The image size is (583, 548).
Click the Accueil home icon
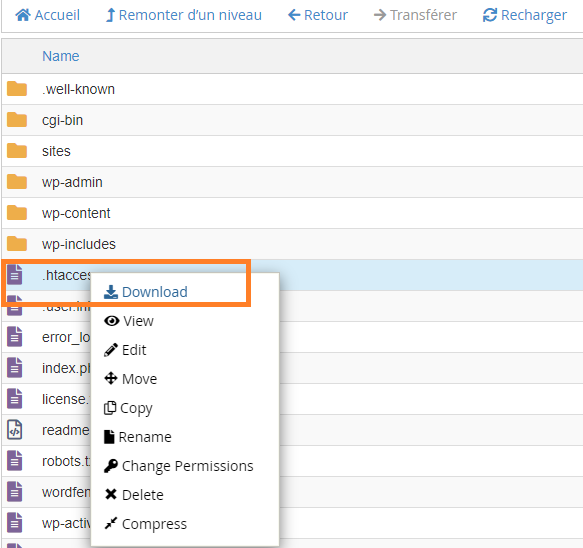(23, 15)
